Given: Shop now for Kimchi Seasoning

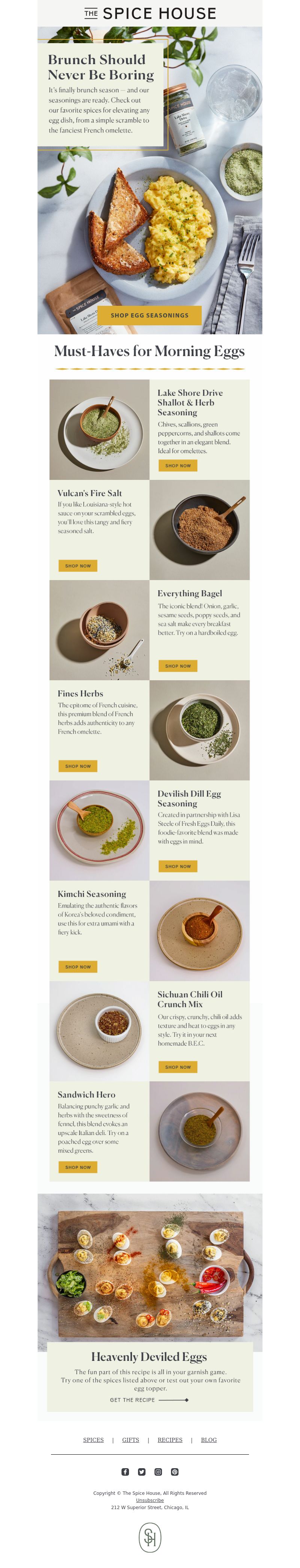Looking at the screenshot, I should tap(78, 967).
